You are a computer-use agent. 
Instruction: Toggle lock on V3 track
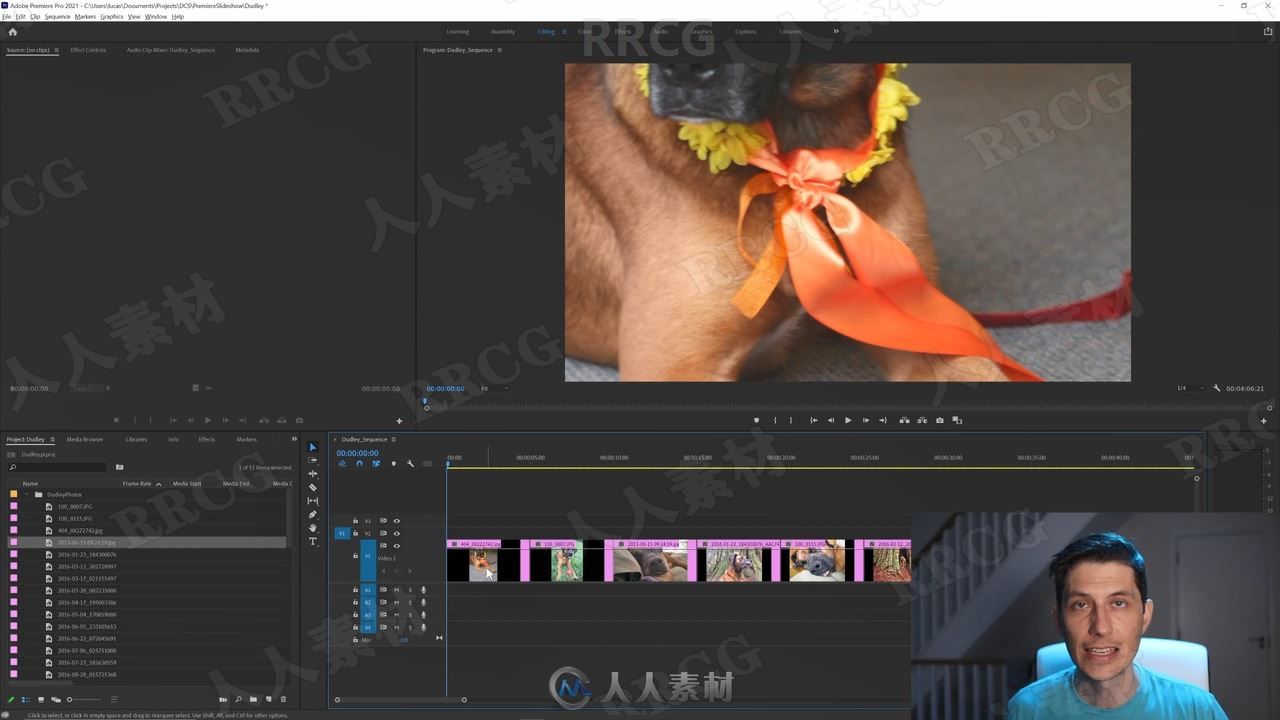click(x=354, y=521)
